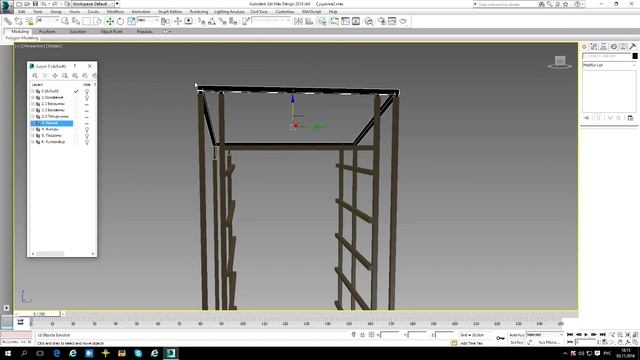Open the Material Editor icon
640x360 pixels.
pos(369,21)
